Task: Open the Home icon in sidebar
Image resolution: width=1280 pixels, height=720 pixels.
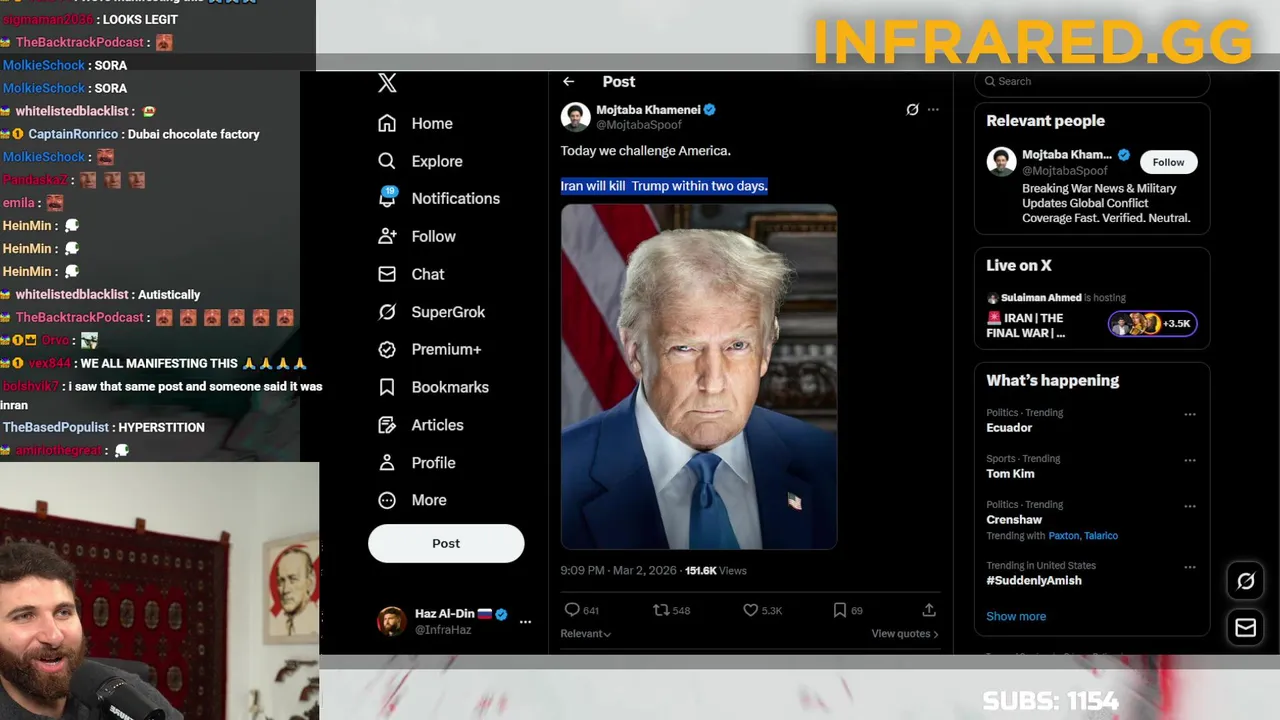Action: (387, 123)
